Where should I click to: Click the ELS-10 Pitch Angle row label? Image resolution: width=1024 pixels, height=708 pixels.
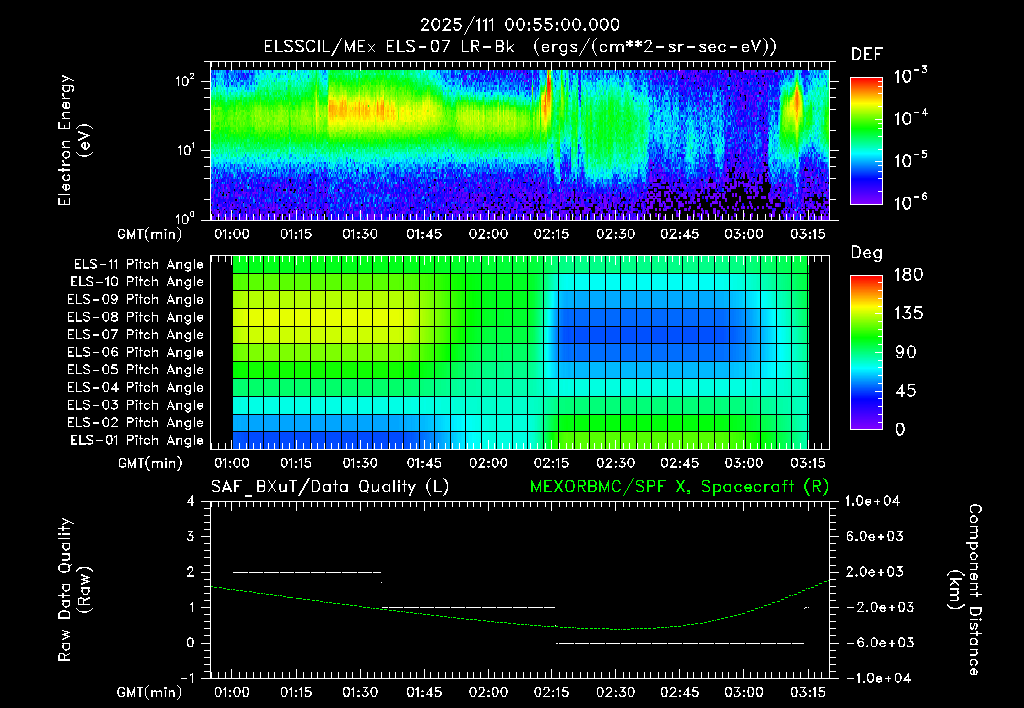tap(137, 282)
